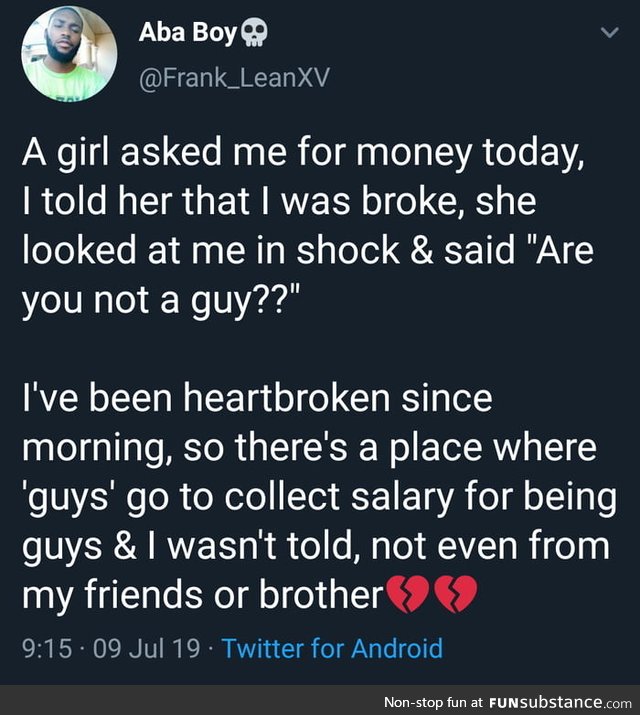This screenshot has height=715, width=640.
Task: Click the "my friends or brother" line
Action: click(203, 595)
